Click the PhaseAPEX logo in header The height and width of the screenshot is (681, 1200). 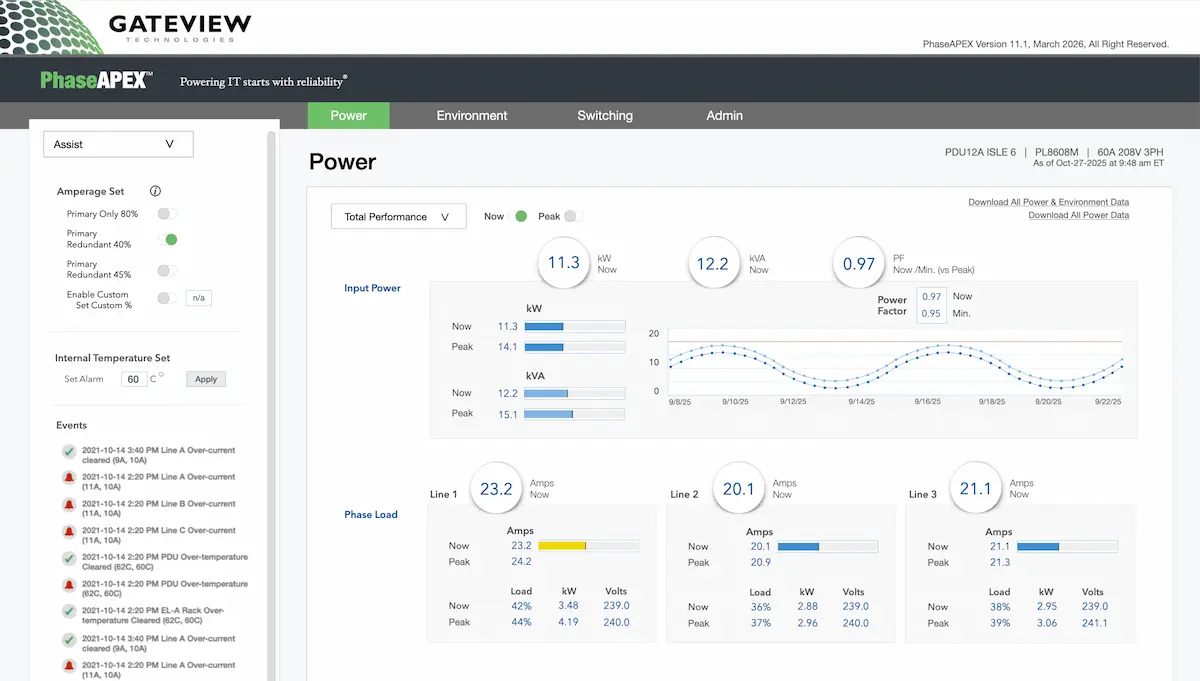click(97, 81)
